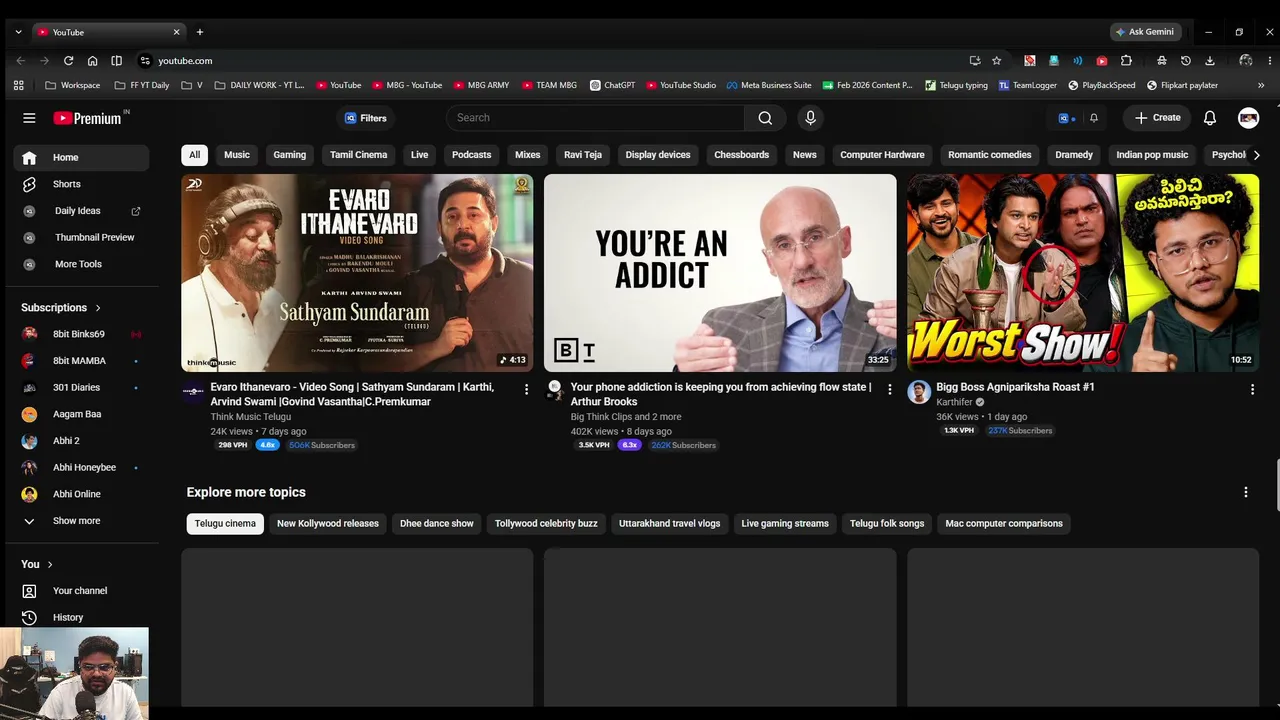
Task: Select the Tamil Cinema chip
Action: 359,155
